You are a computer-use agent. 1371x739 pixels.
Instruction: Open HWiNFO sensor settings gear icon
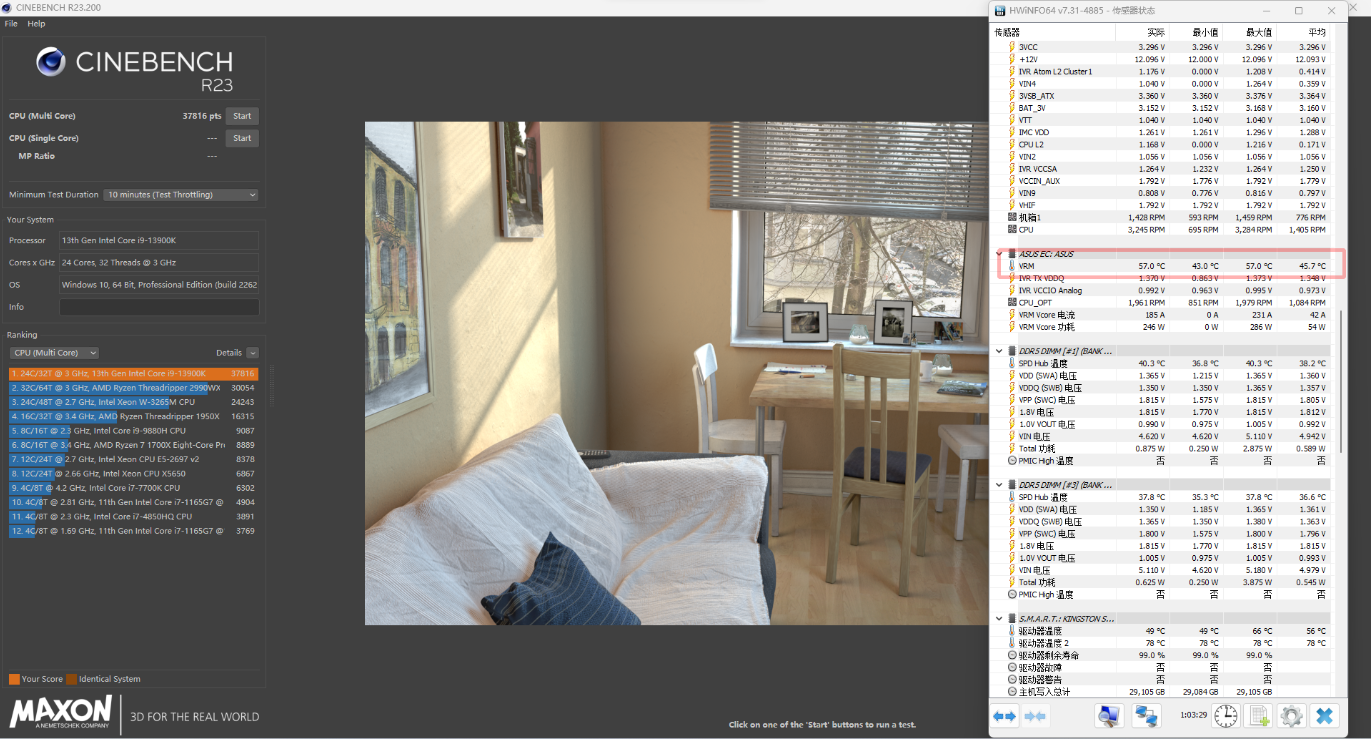pyautogui.click(x=1291, y=715)
